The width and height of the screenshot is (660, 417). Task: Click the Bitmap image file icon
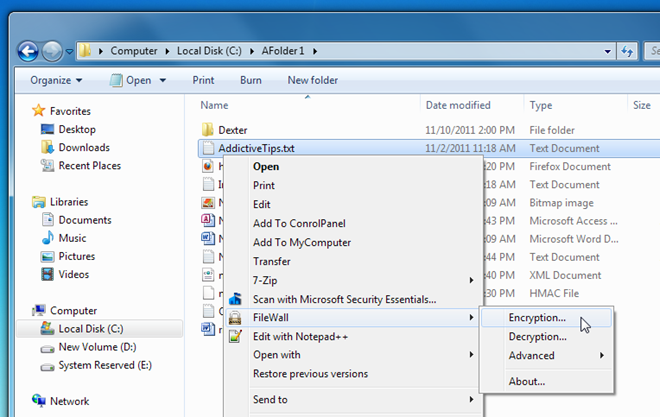click(x=208, y=202)
